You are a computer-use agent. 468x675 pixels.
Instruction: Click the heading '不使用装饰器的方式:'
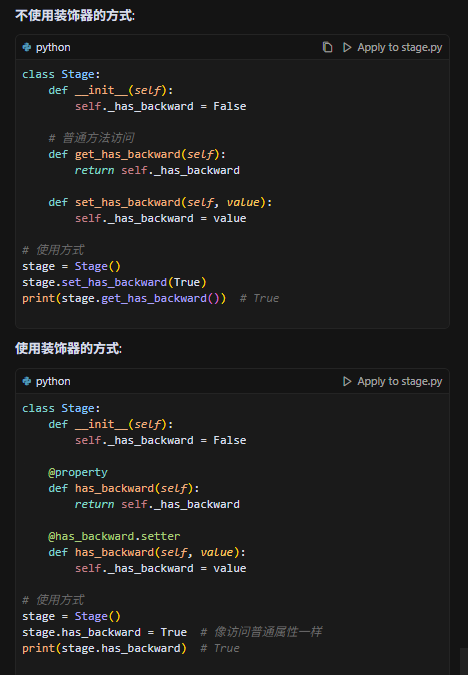point(75,15)
